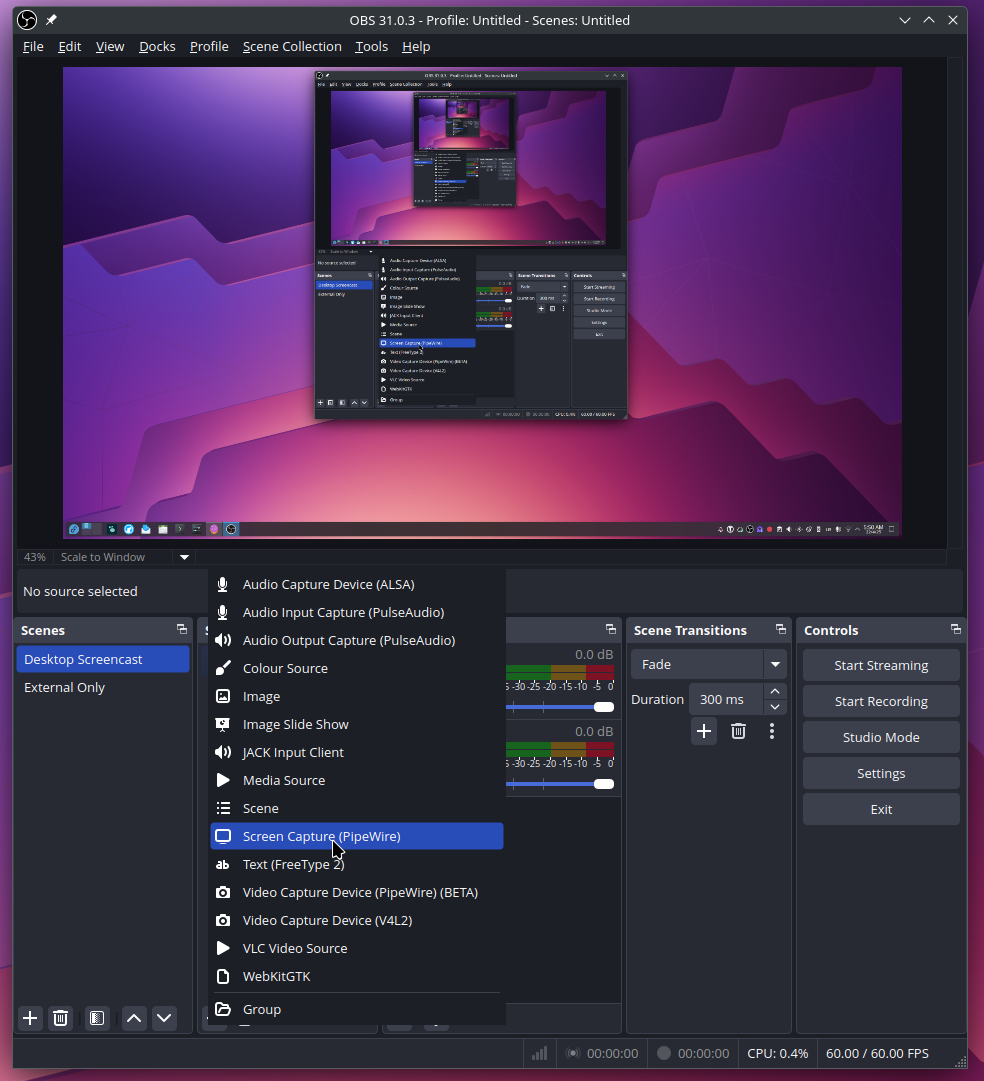Image resolution: width=984 pixels, height=1081 pixels.
Task: Select Video Capture Device (PipeWire) (BETA)
Action: (357, 892)
